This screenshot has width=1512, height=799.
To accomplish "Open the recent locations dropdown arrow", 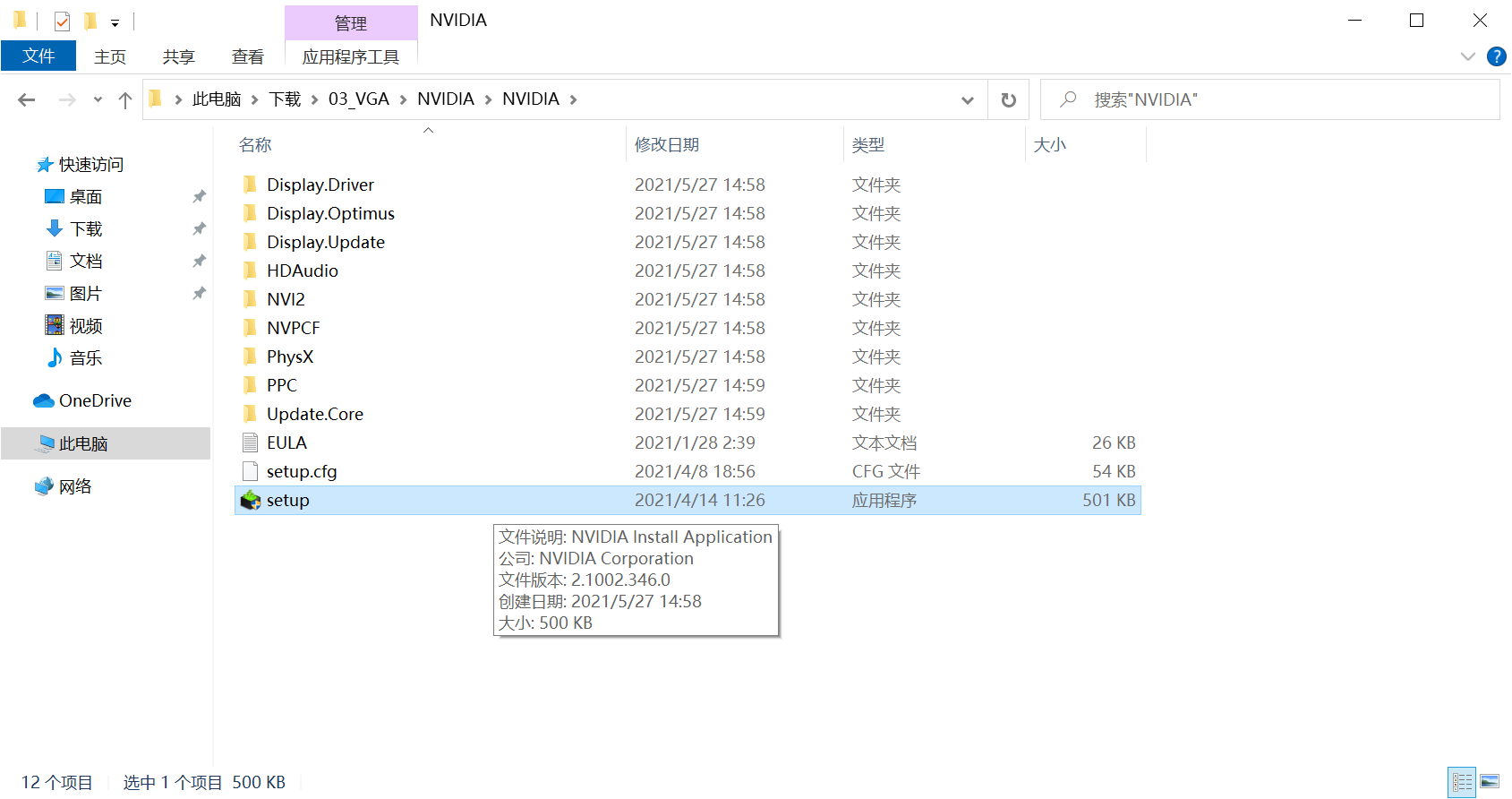I will pos(98,100).
